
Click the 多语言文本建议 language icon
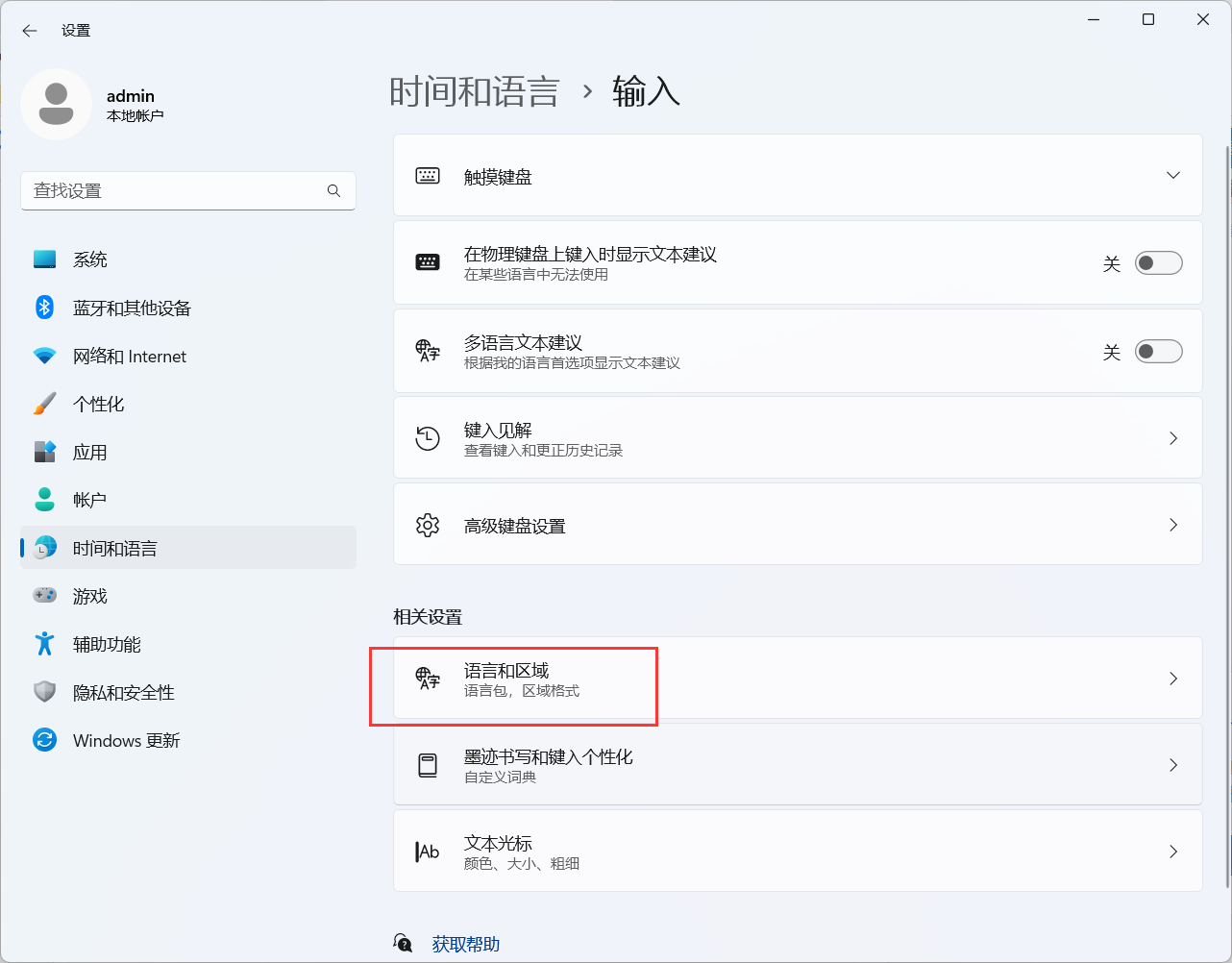coord(428,351)
